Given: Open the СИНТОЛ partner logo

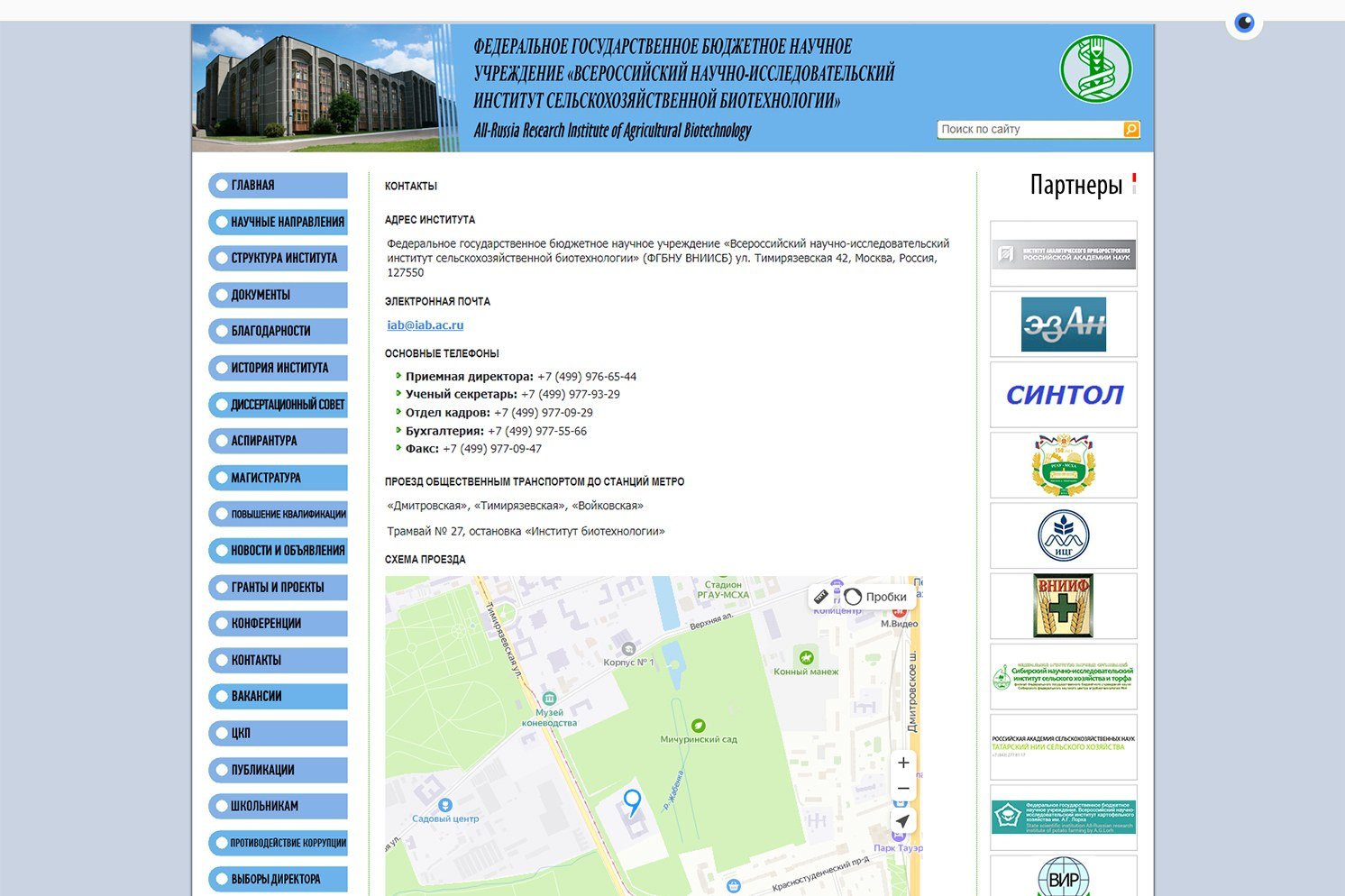Looking at the screenshot, I should coord(1064,395).
